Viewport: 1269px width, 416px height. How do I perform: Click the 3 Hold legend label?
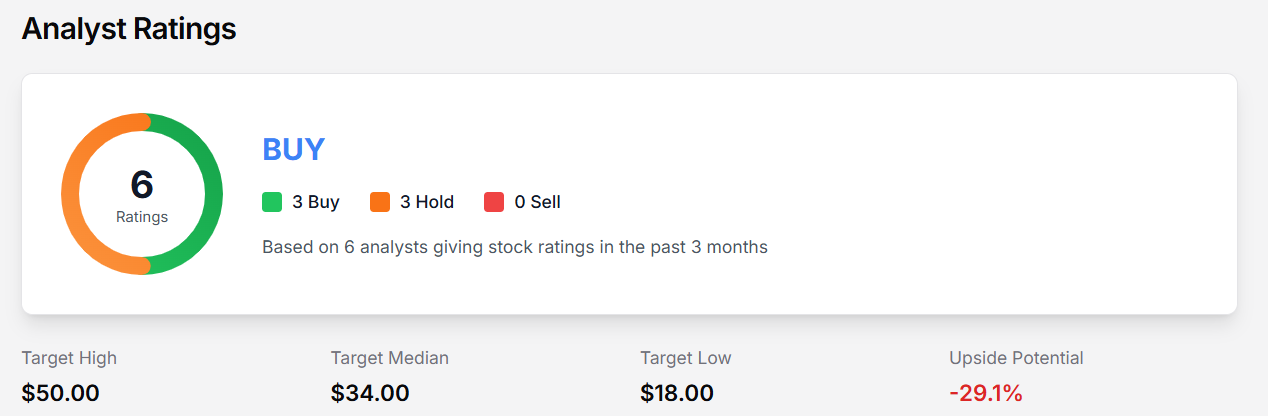(427, 202)
